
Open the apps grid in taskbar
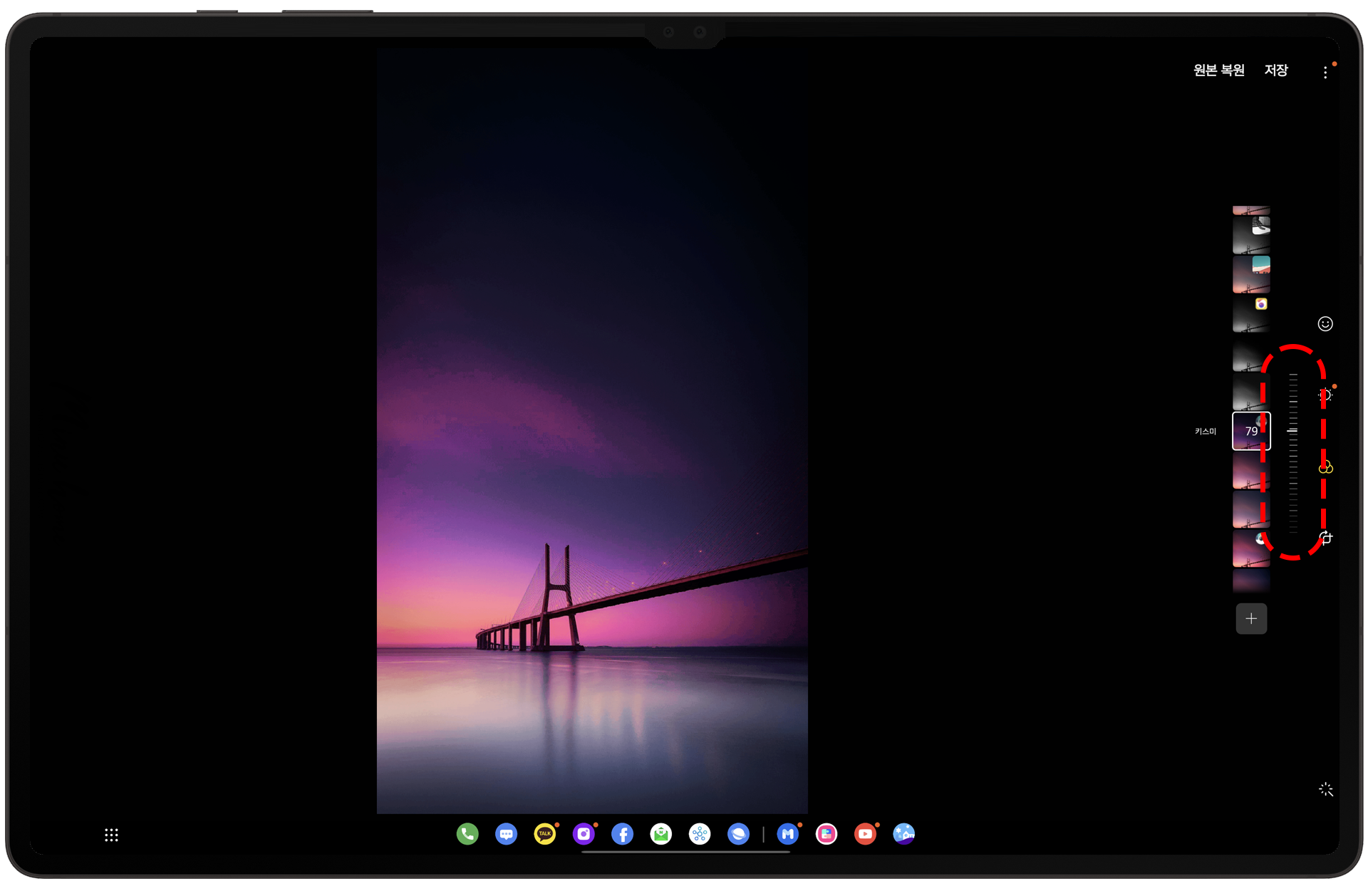111,835
